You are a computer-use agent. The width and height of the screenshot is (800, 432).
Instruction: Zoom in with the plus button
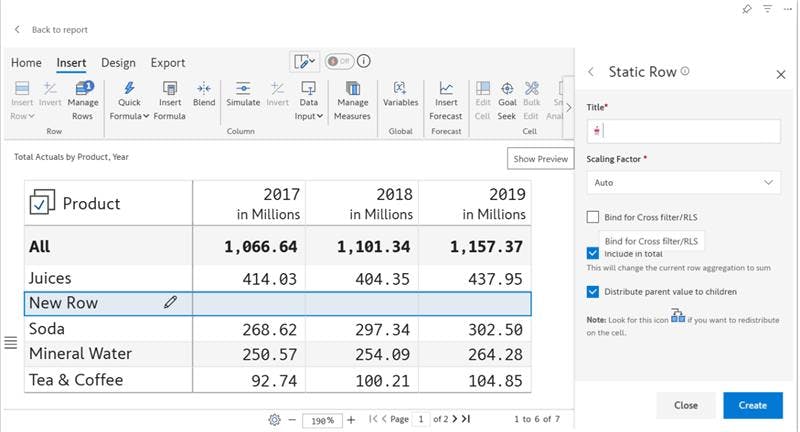[x=351, y=420]
